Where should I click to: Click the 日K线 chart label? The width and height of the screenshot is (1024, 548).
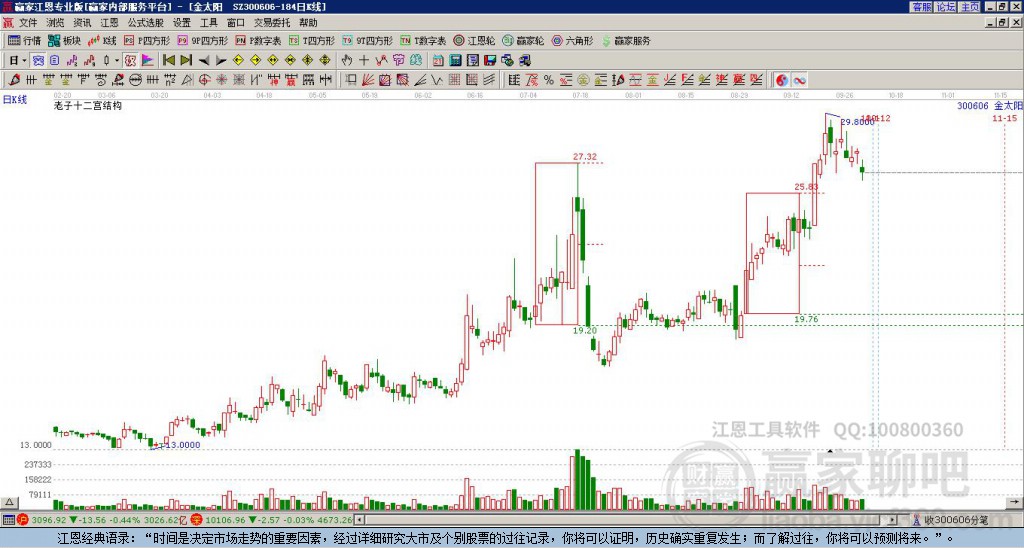(x=15, y=99)
